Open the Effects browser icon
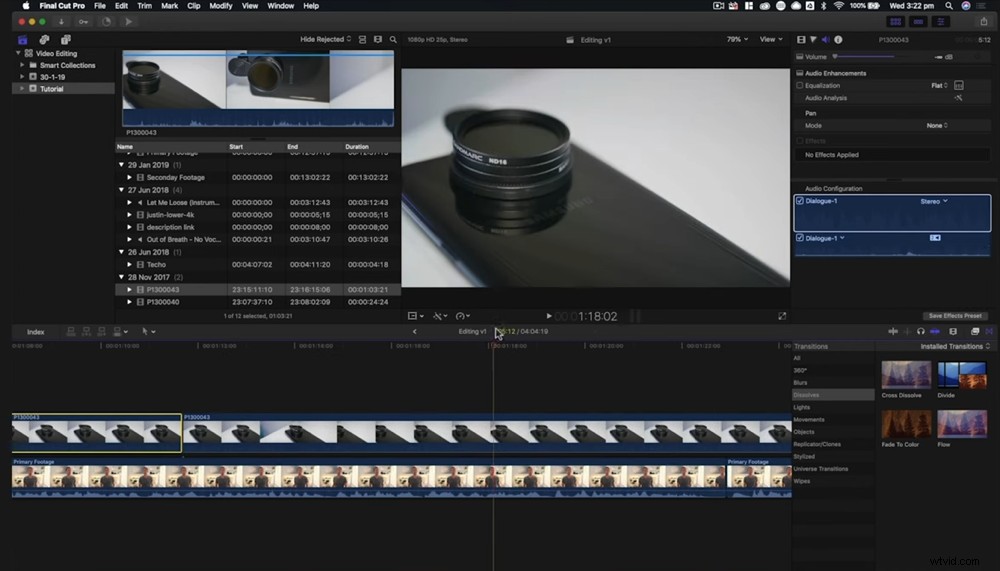1000x571 pixels. 974,332
